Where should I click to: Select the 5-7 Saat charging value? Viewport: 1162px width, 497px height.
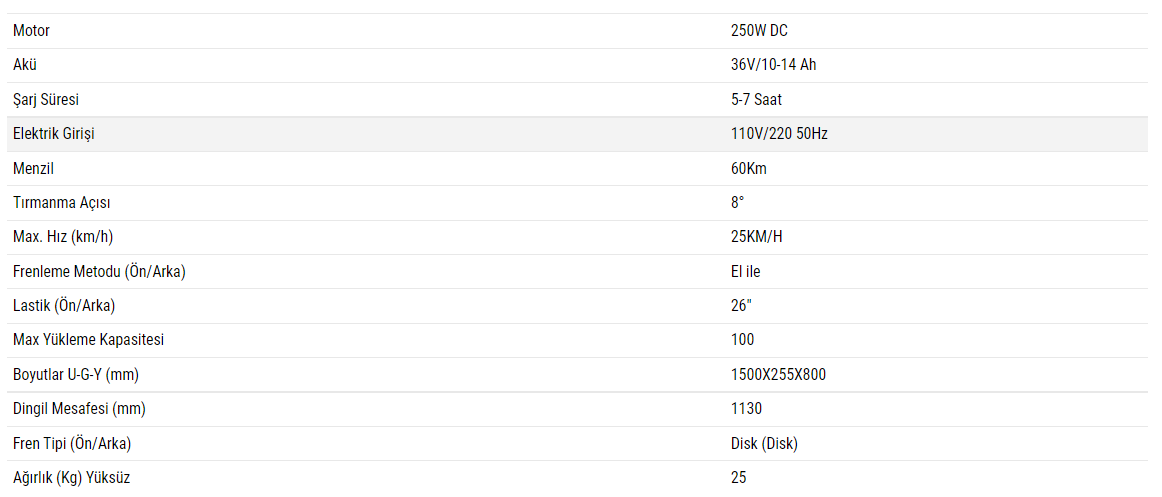tap(756, 100)
